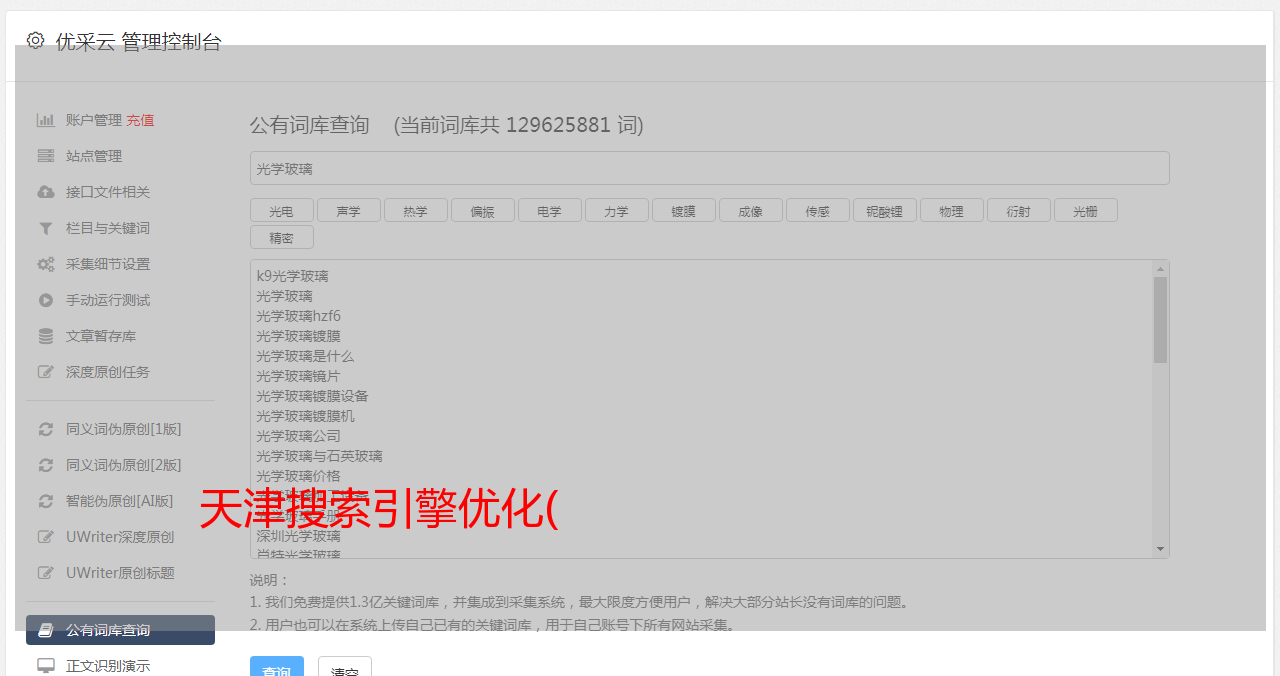Image resolution: width=1280 pixels, height=676 pixels.
Task: Click the cloud upload icon for 接口文件相关
Action: [x=45, y=192]
